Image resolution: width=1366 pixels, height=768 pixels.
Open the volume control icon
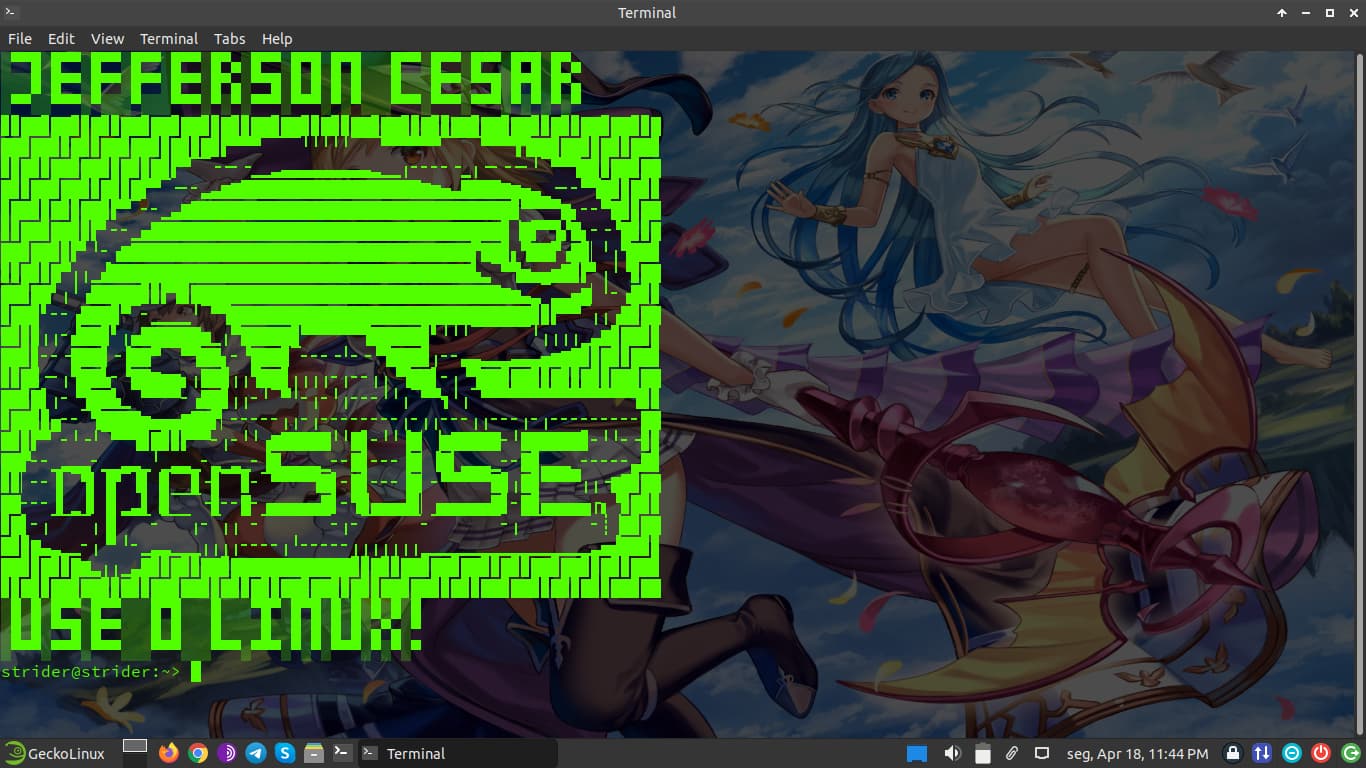click(953, 753)
